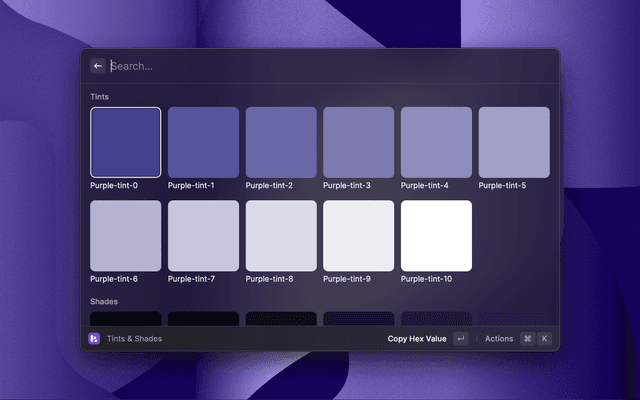The height and width of the screenshot is (400, 640).
Task: Click the back arrow button
Action: 98,66
